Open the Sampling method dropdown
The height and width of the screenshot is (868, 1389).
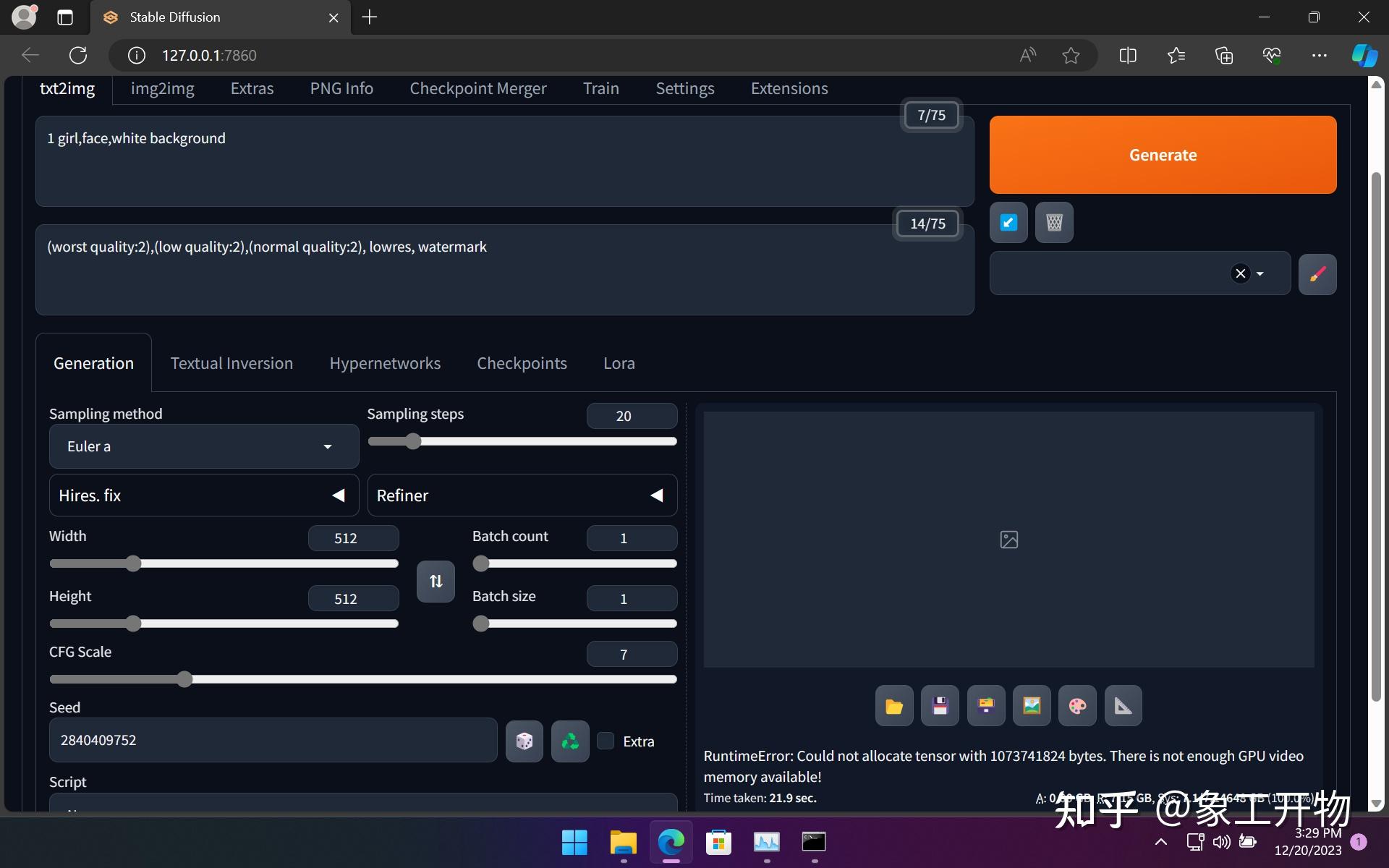point(203,446)
